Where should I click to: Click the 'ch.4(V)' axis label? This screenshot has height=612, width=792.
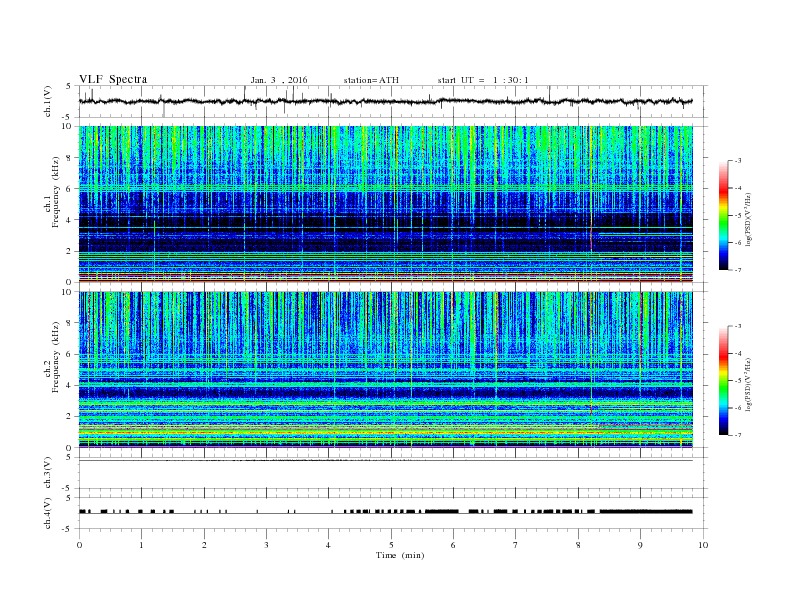(x=48, y=513)
